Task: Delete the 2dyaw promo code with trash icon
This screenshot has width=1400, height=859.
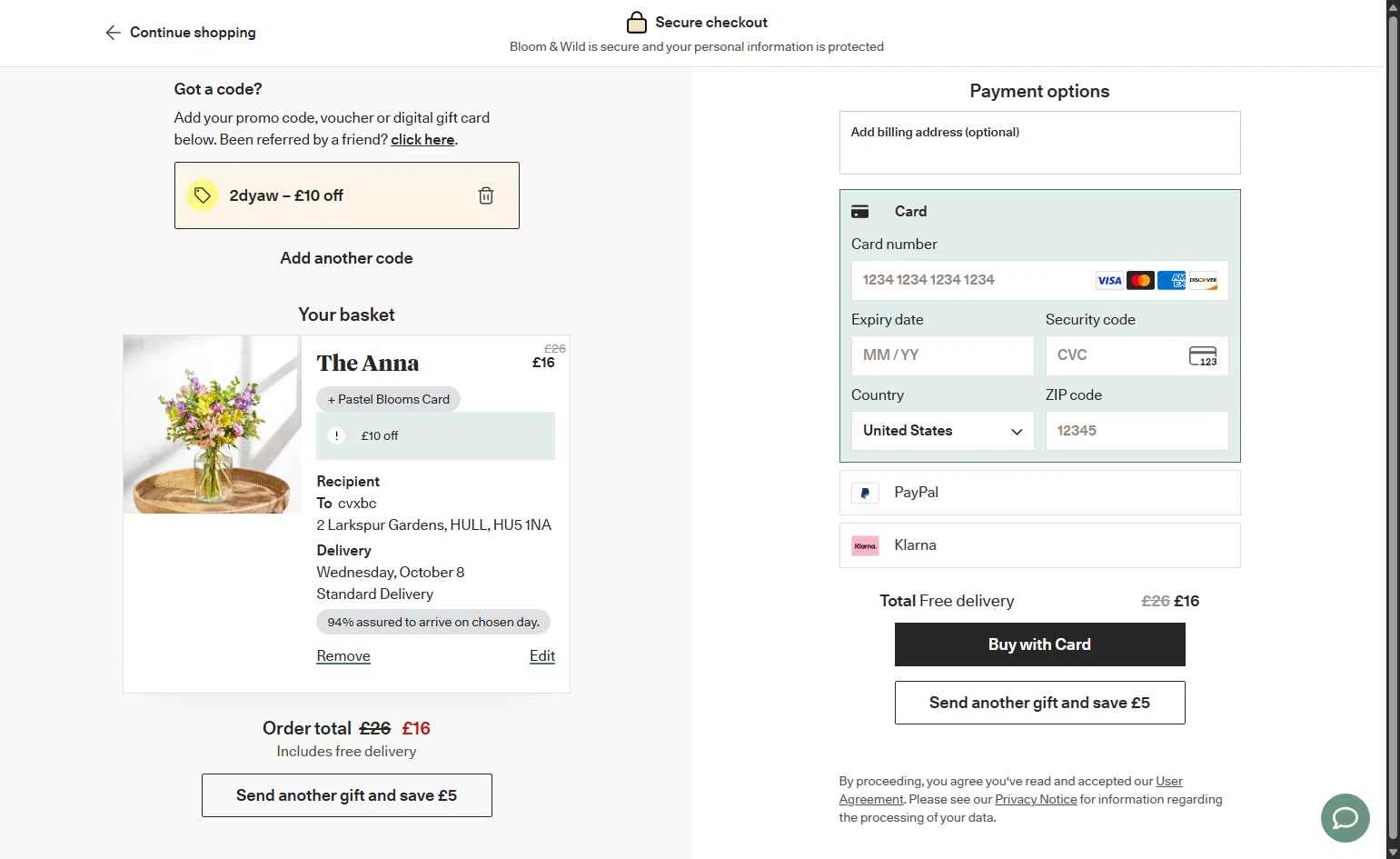Action: [486, 195]
